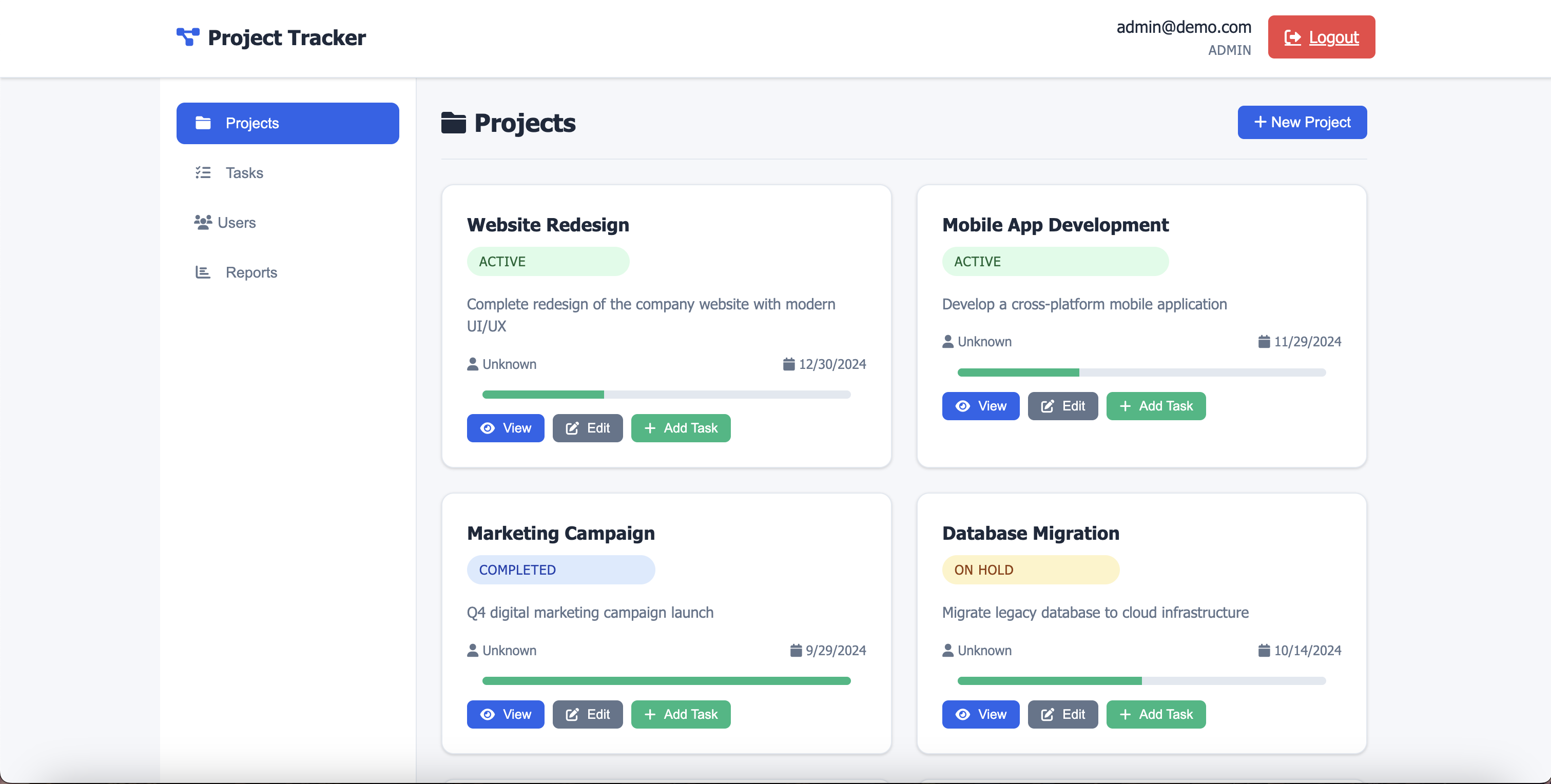Select the Projects sidebar item

click(x=287, y=123)
